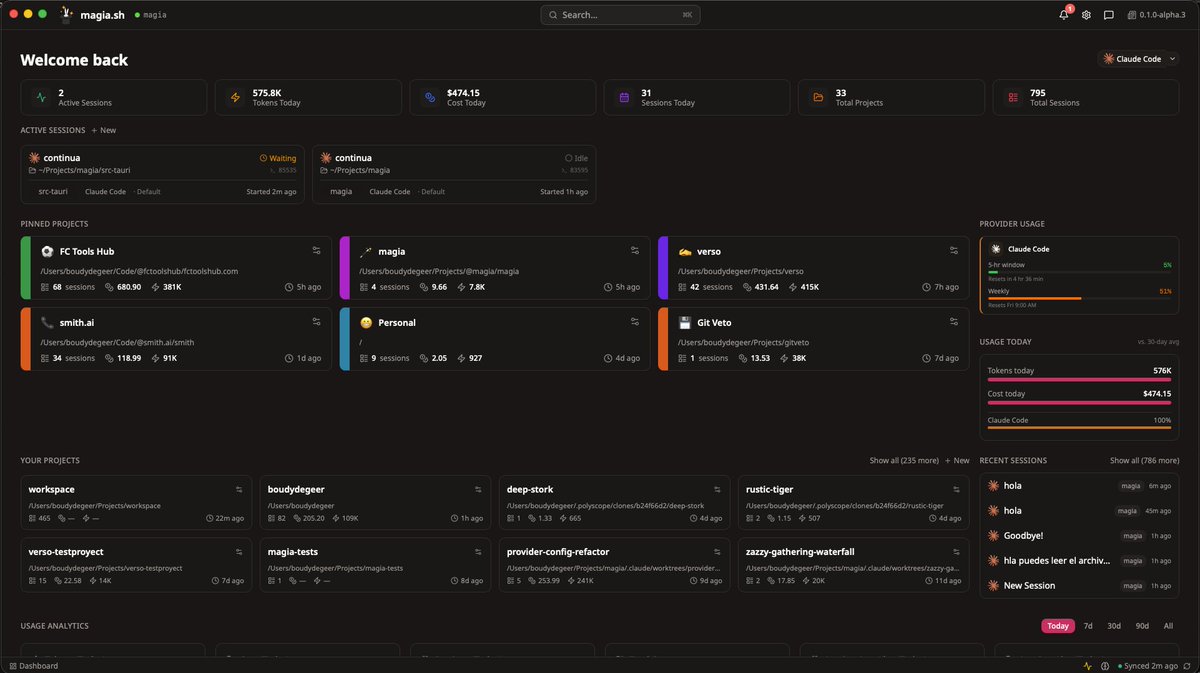This screenshot has width=1200, height=673.
Task: Open the Claude Code account dropdown
Action: [x=1138, y=58]
